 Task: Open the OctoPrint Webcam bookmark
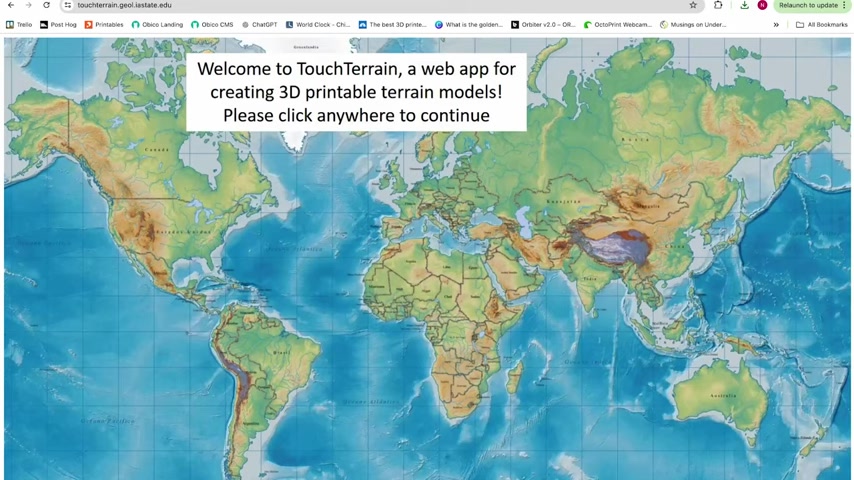618,25
